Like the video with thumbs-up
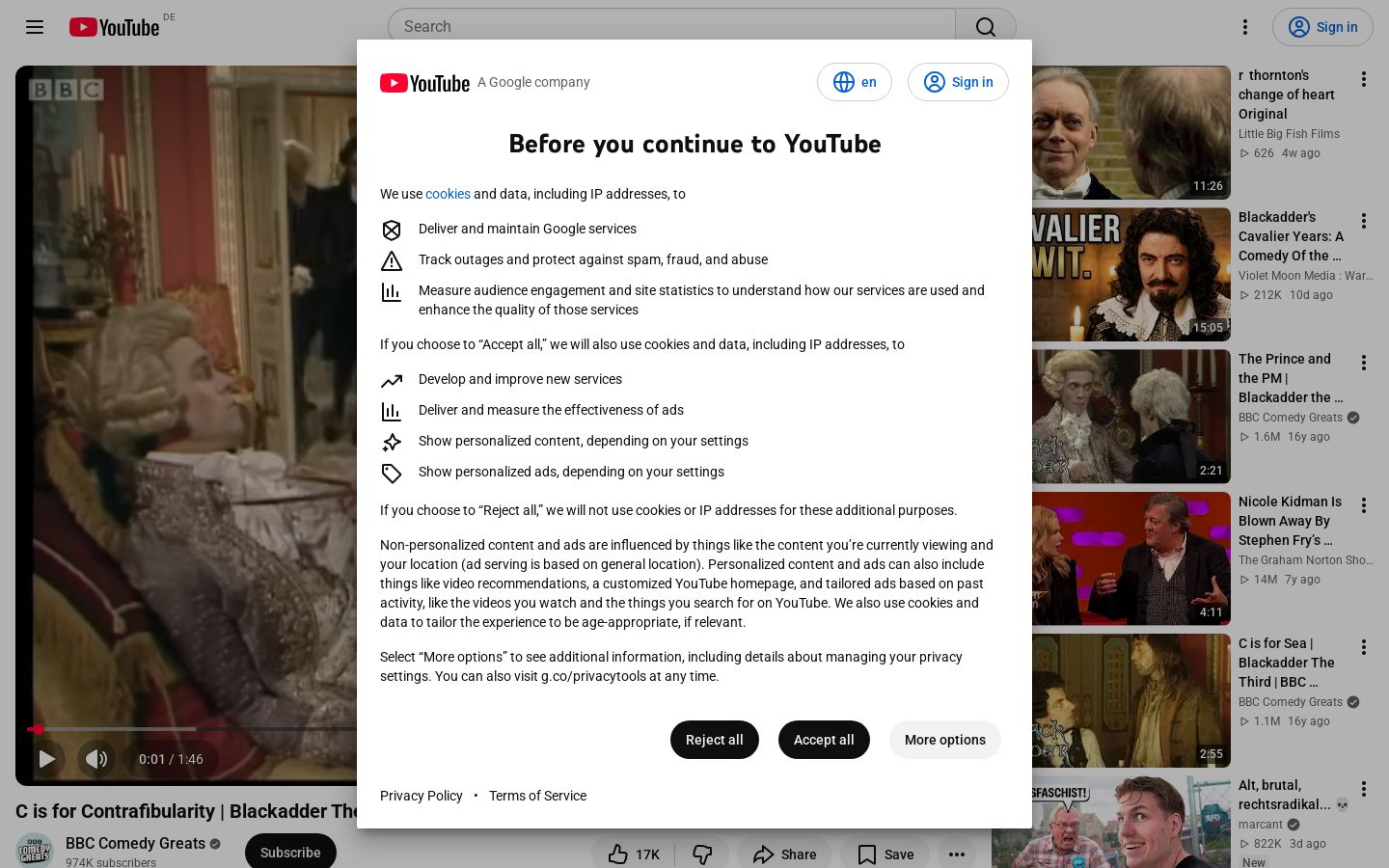This screenshot has height=868, width=1389. click(634, 854)
